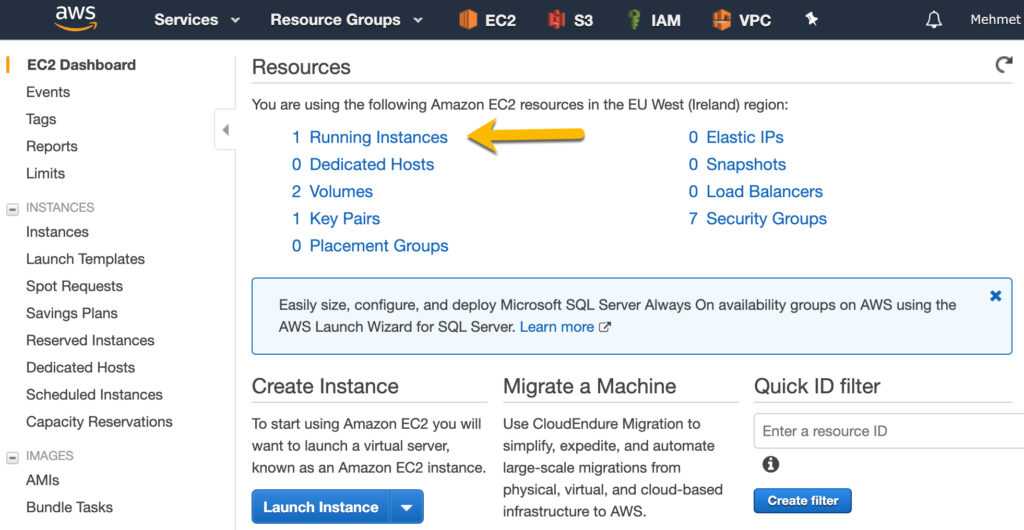
Task: Open the EC2 shortcut icon in the header
Action: coord(468,20)
